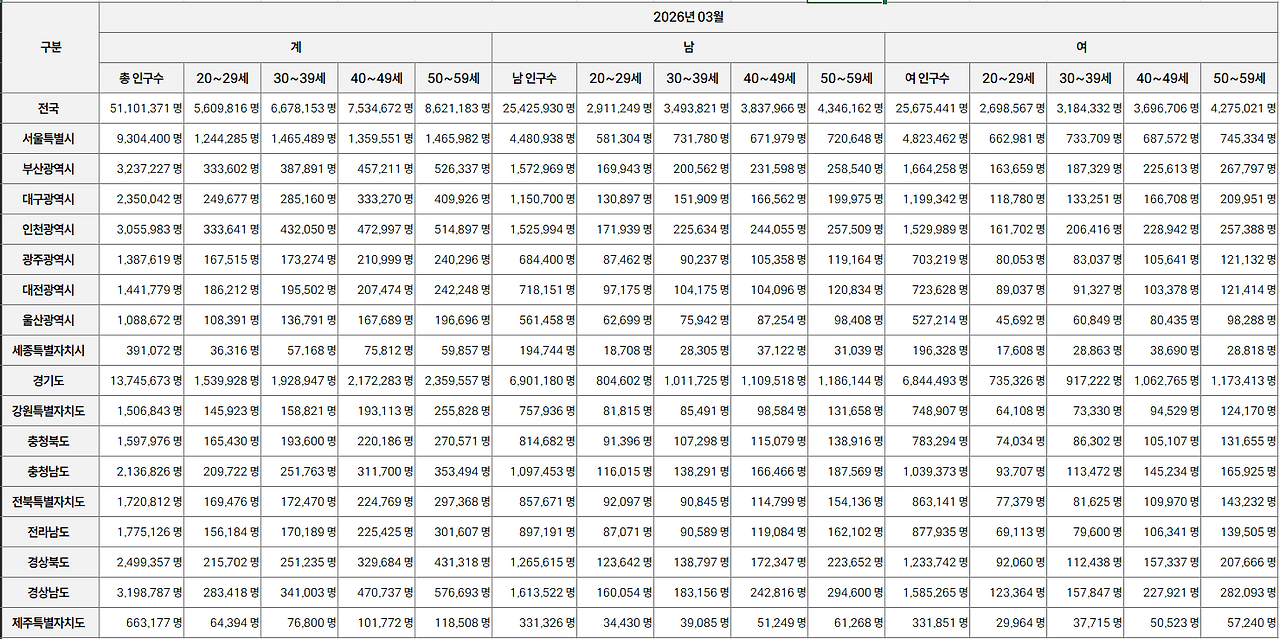Image resolution: width=1280 pixels, height=639 pixels.
Task: Select Gangwon cell 131,658 명
Action: tap(847, 411)
